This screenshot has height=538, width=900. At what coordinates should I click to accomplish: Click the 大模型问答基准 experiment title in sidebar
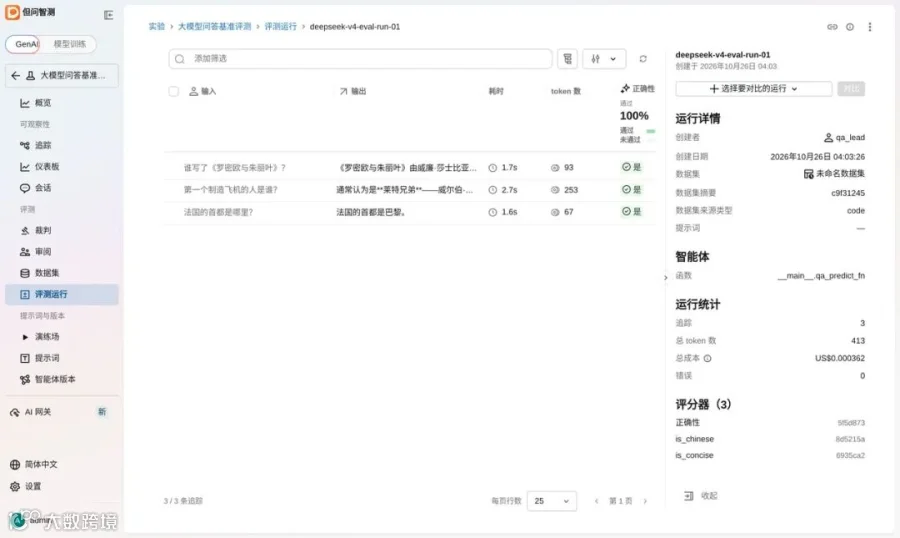click(x=72, y=75)
